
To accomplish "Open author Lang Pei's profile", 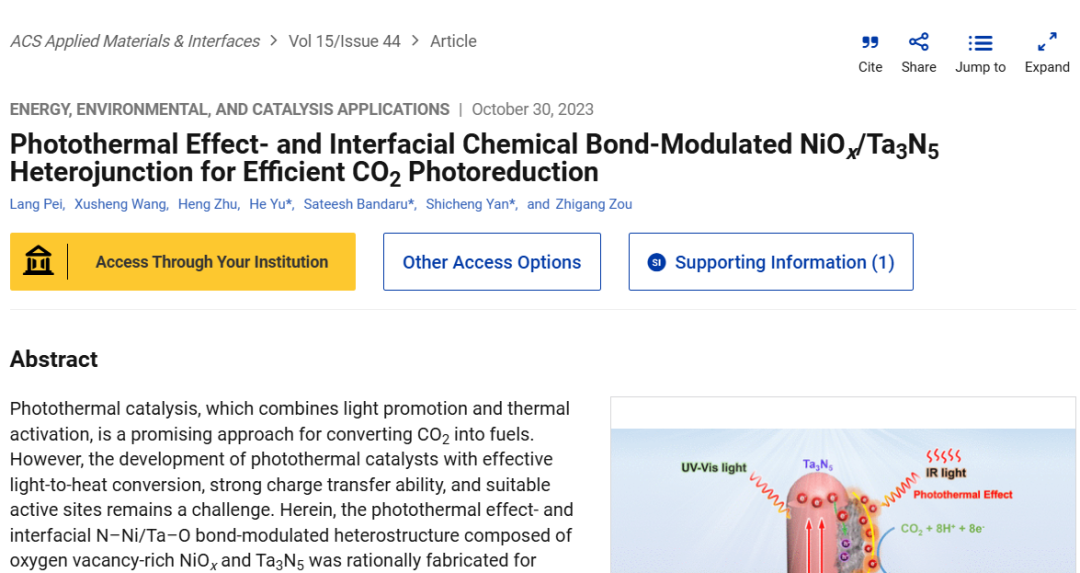I will pyautogui.click(x=36, y=204).
